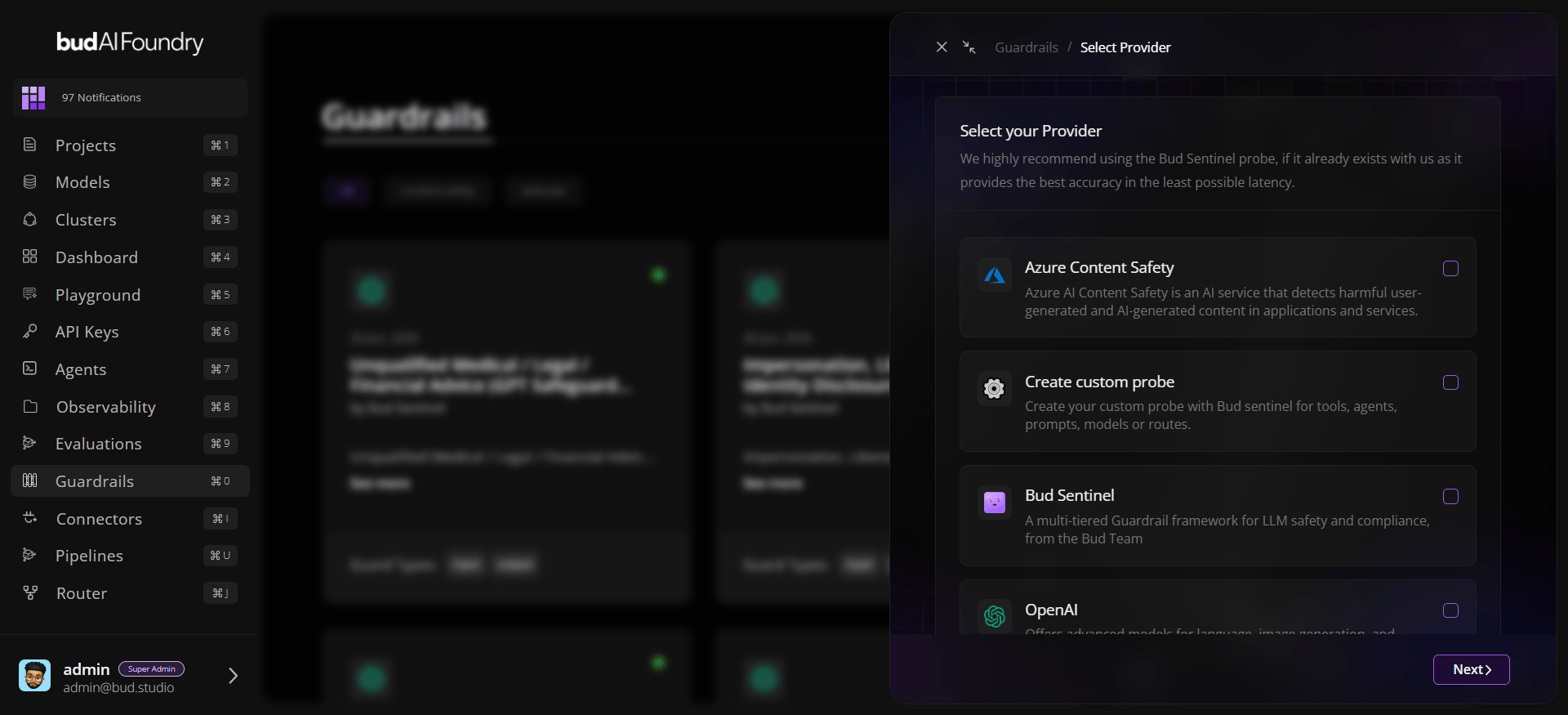
Task: Collapse the drawer with the minimize arrows icon
Action: pyautogui.click(x=969, y=47)
